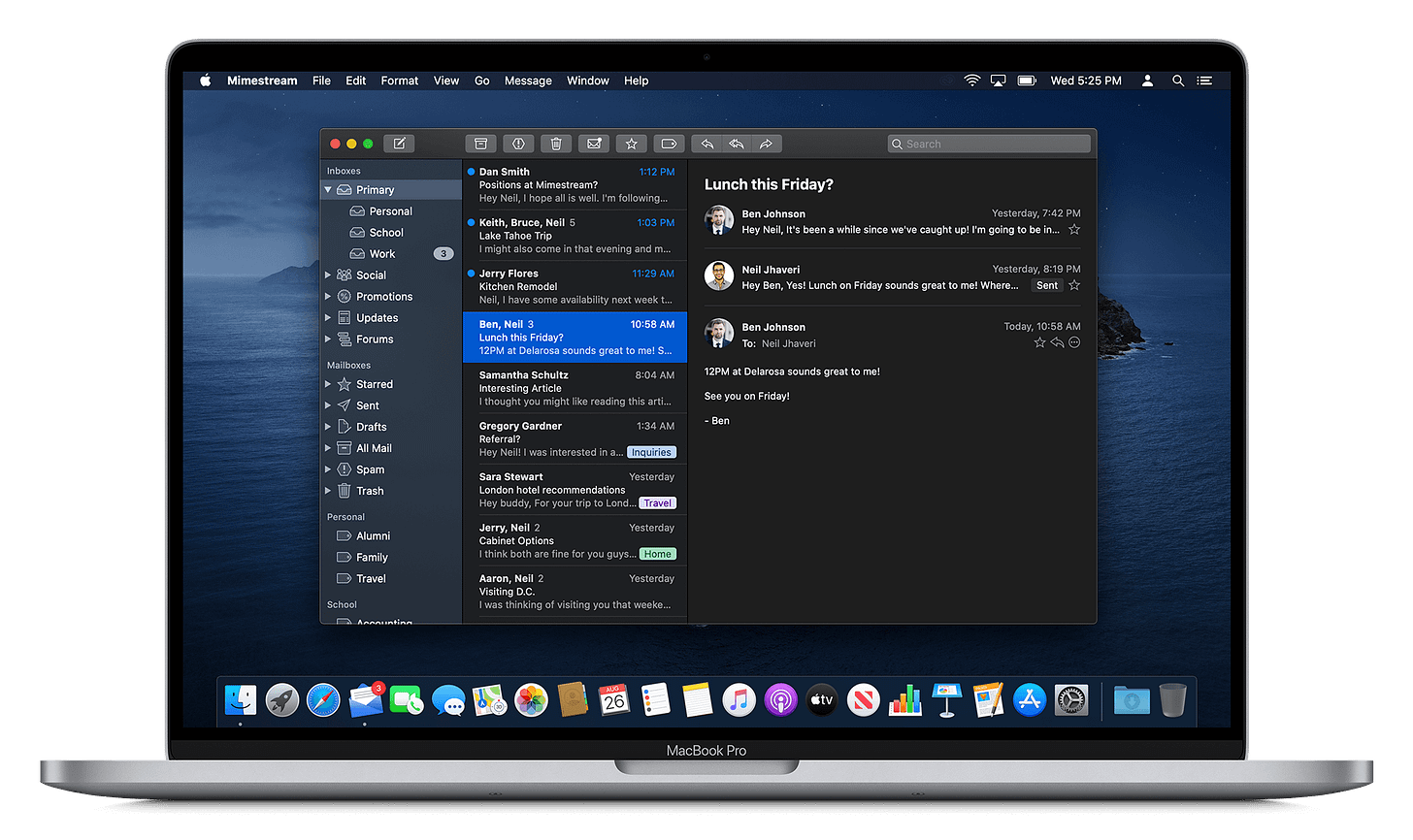
Task: Toggle star on conversation using toolbar star
Action: pyautogui.click(x=632, y=144)
